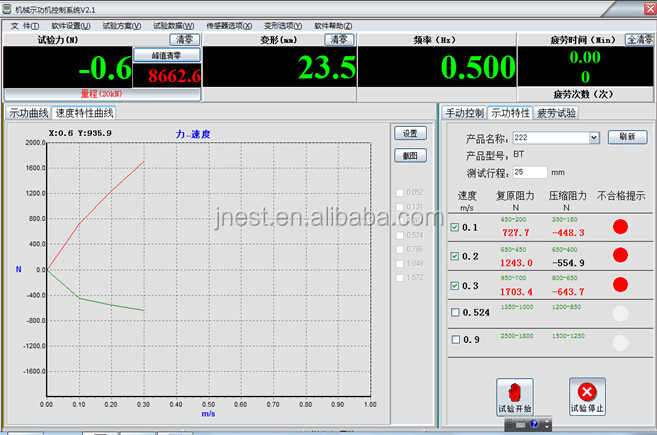Click the 不合格提示 column header
This screenshot has height=435, width=657.
[x=621, y=196]
